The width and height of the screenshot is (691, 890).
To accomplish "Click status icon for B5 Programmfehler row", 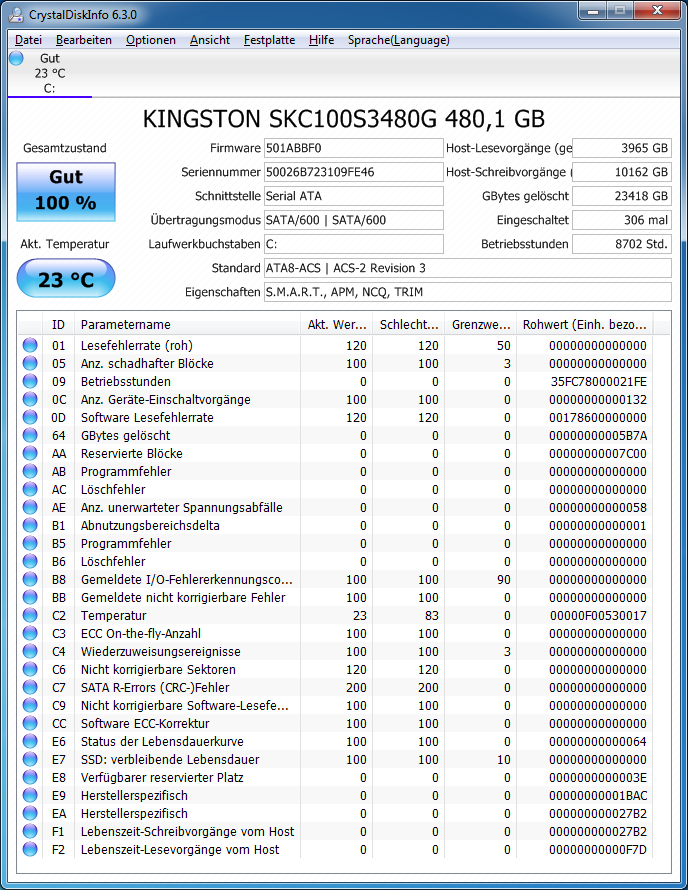I will pyautogui.click(x=30, y=543).
